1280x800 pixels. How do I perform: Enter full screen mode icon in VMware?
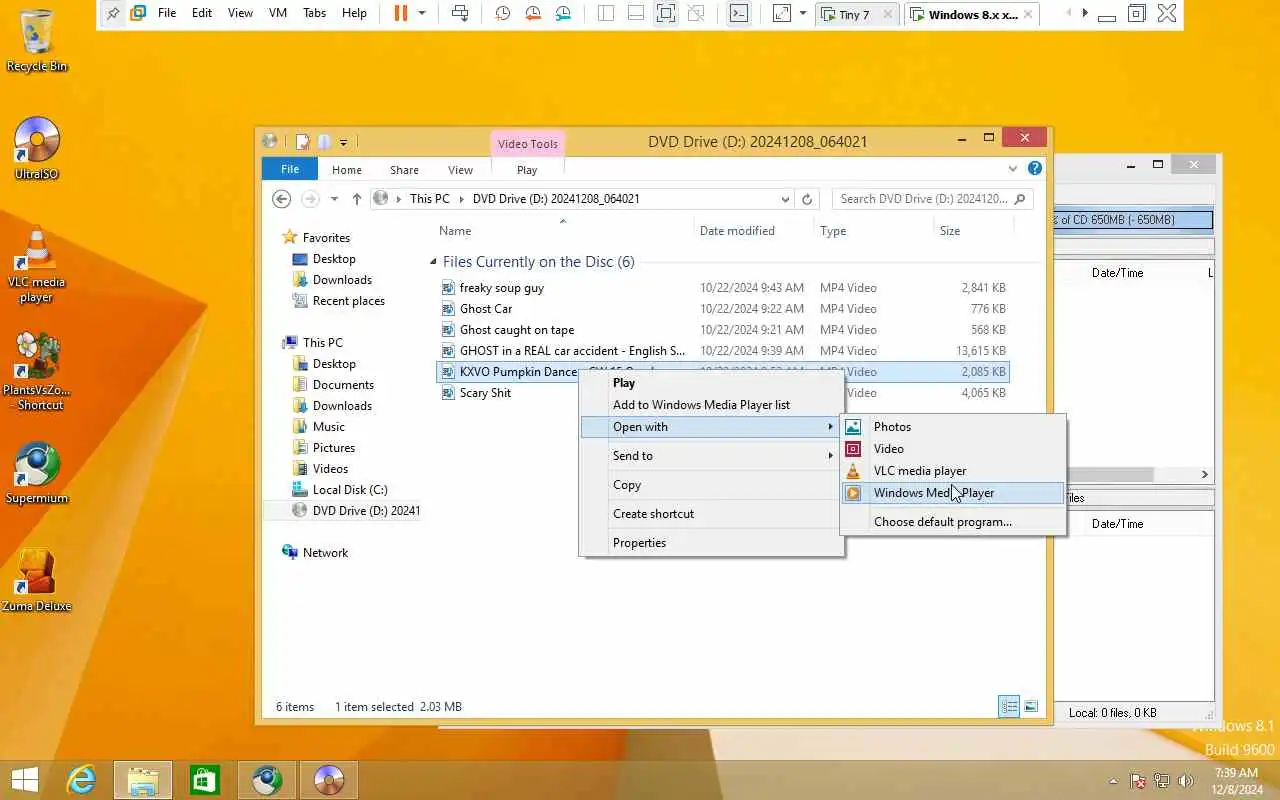point(666,13)
